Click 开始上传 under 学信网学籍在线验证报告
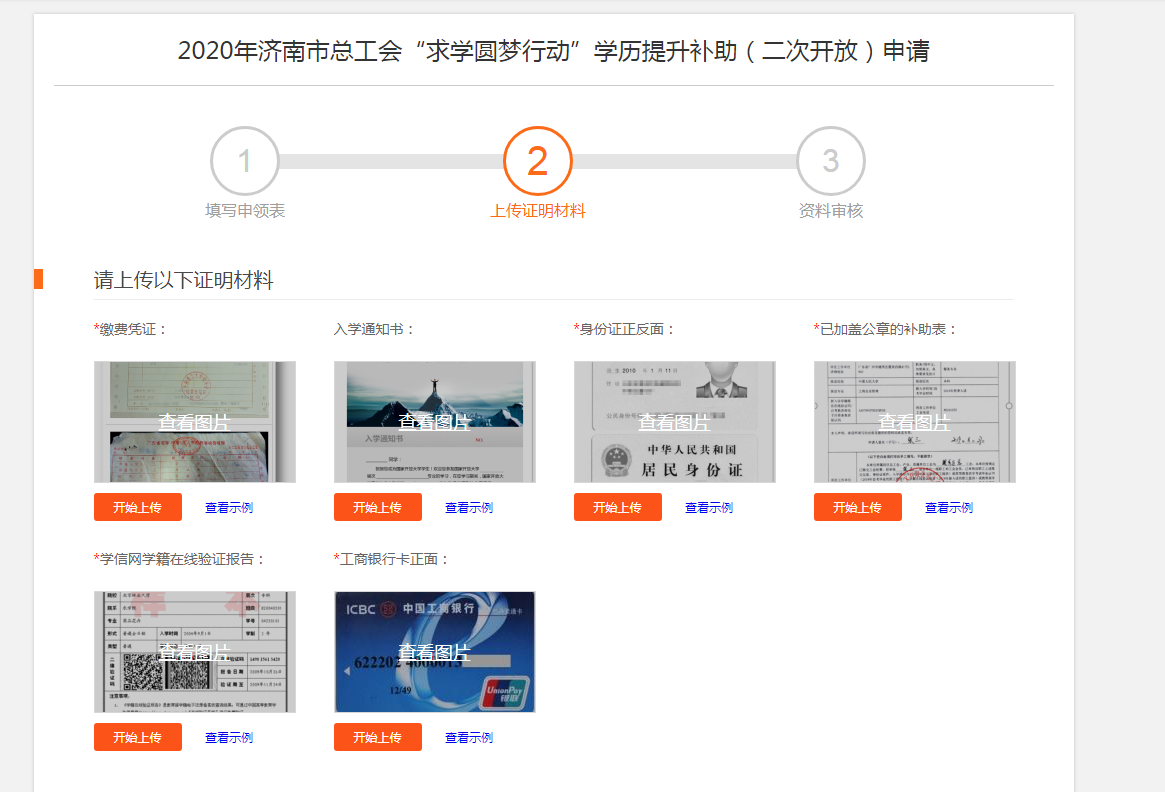Screen dimensions: 1165x792 coord(138,737)
